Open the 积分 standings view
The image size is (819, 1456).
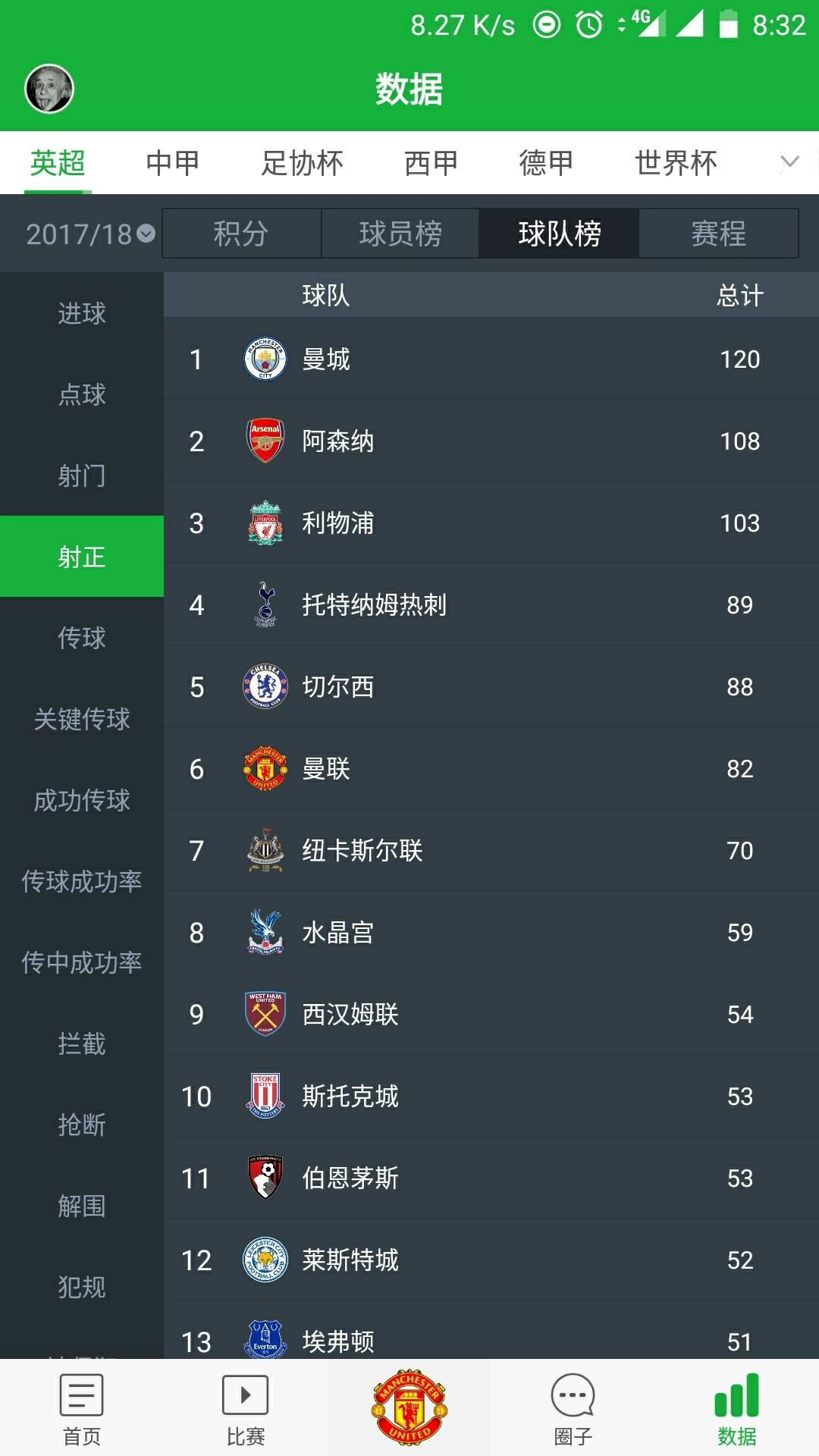coord(240,234)
